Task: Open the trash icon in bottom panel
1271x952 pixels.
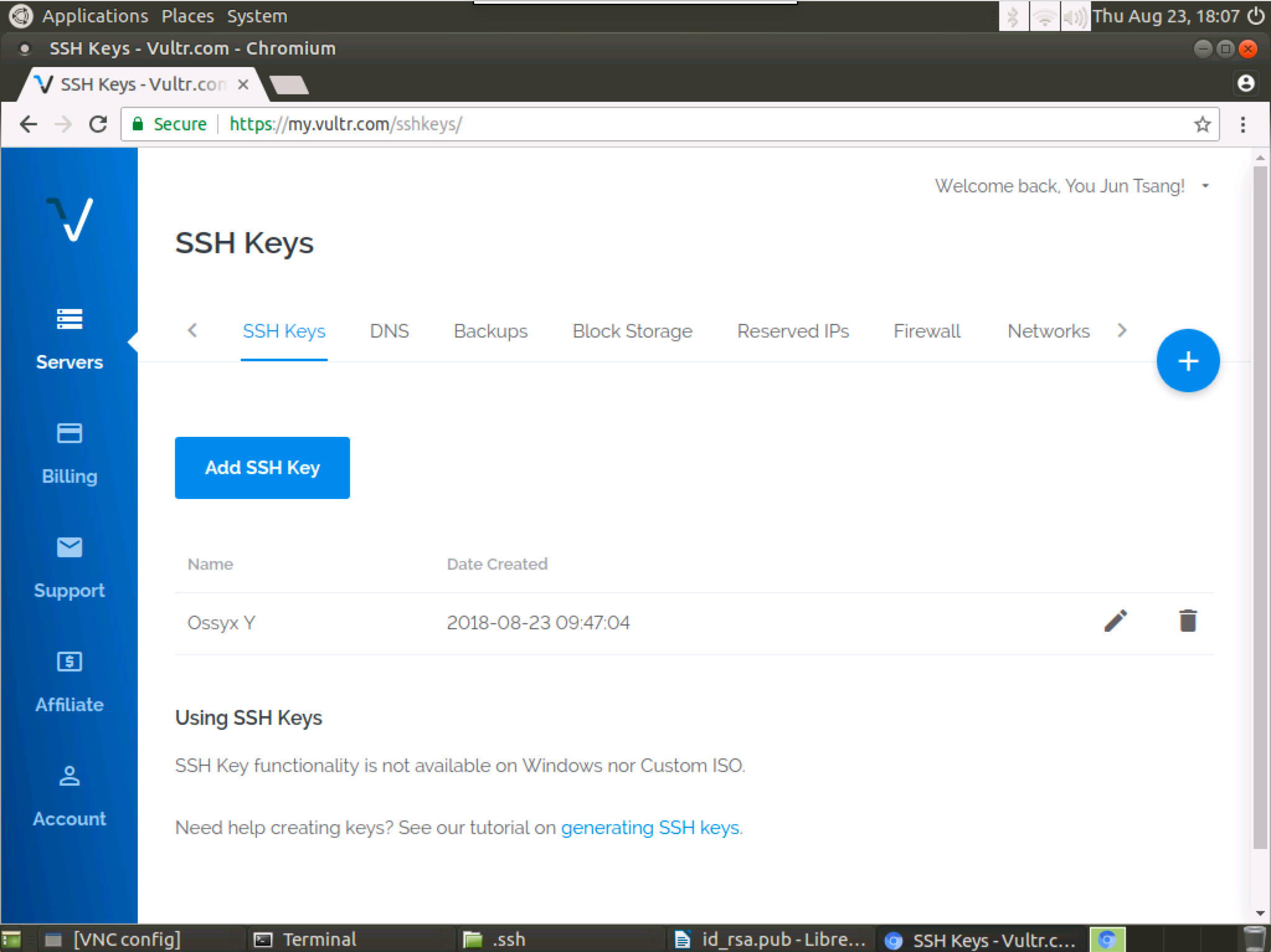Action: tap(1255, 939)
